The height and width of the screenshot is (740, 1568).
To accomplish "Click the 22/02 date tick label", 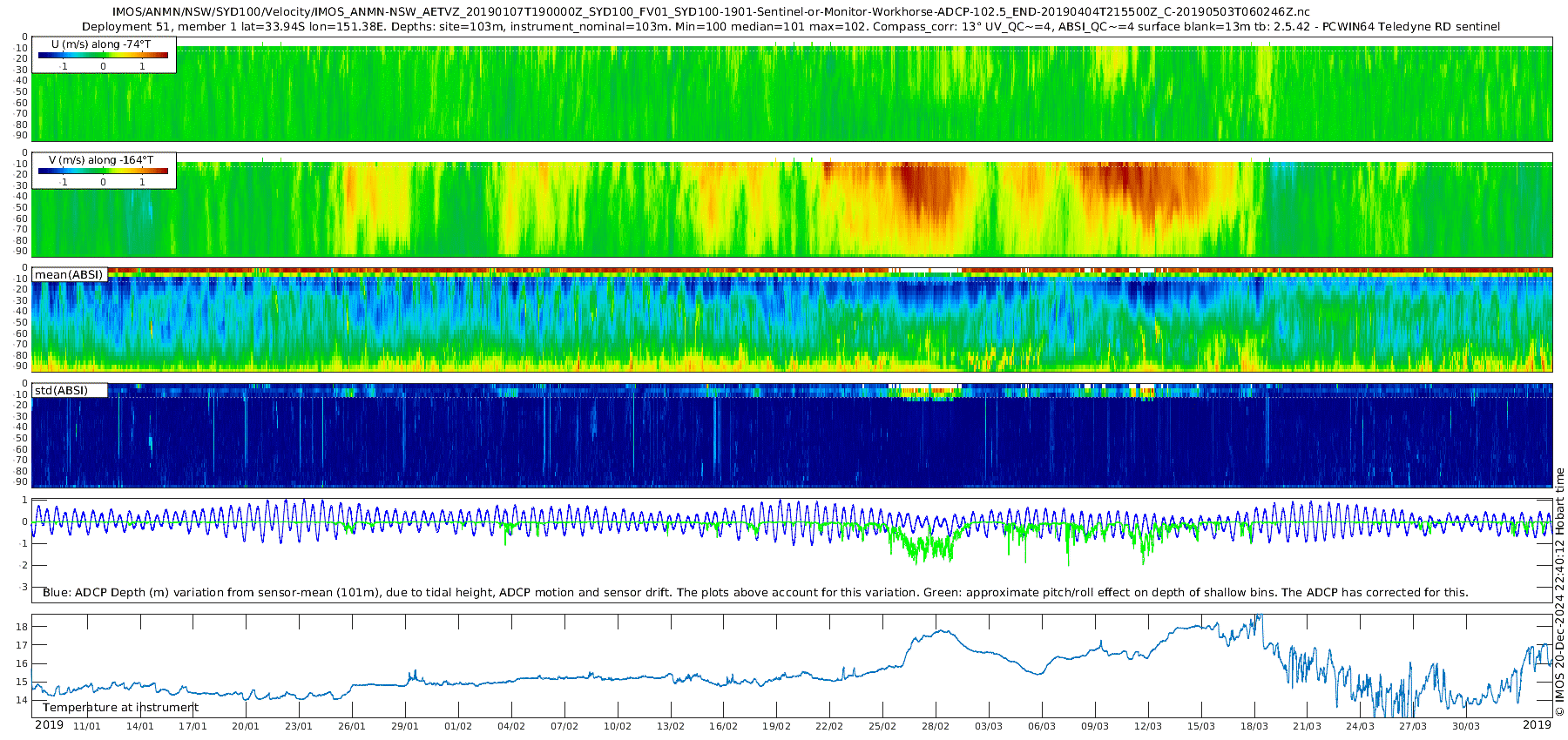I will tap(828, 726).
